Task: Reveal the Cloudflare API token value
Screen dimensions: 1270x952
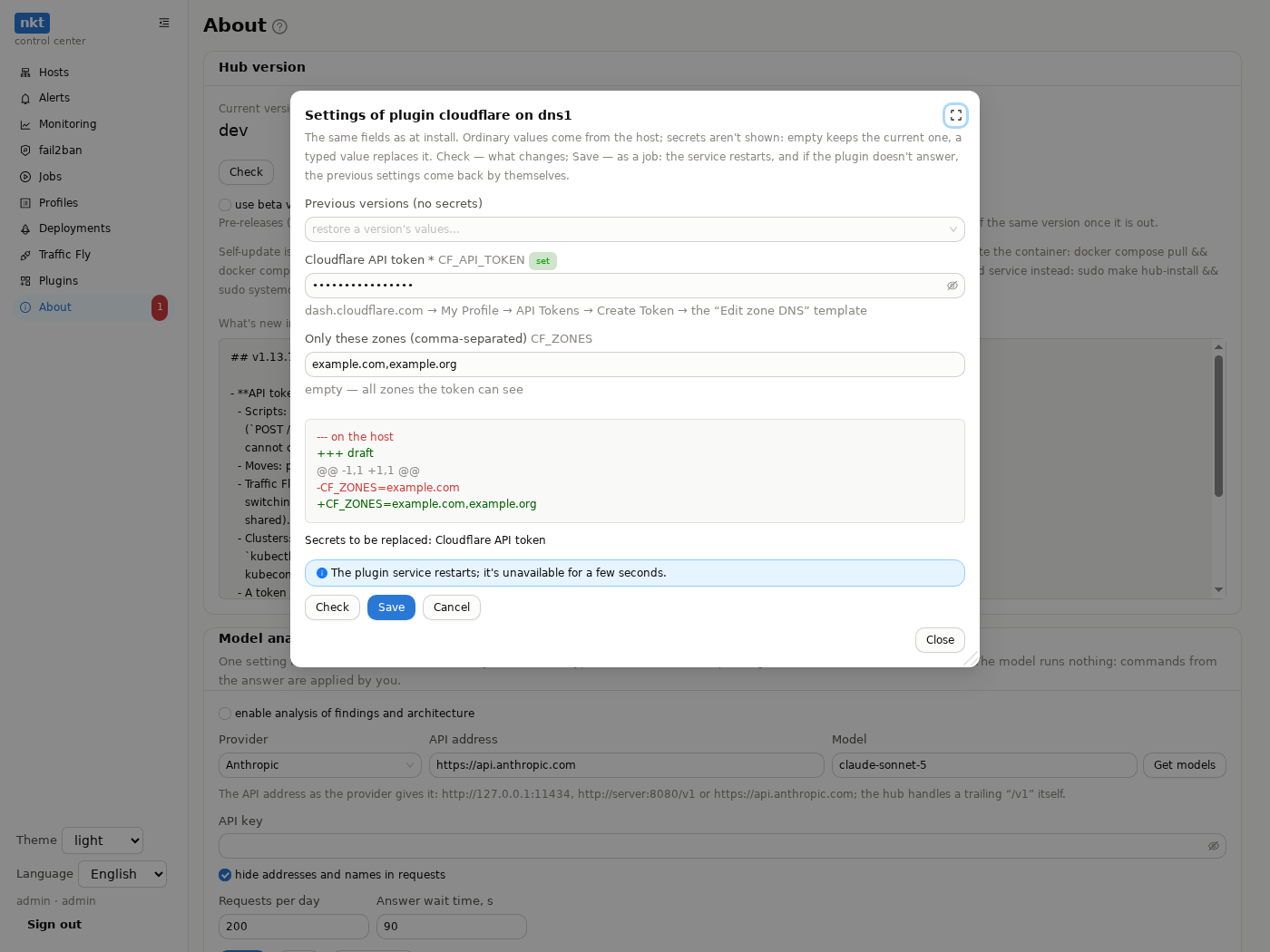Action: coord(952,286)
